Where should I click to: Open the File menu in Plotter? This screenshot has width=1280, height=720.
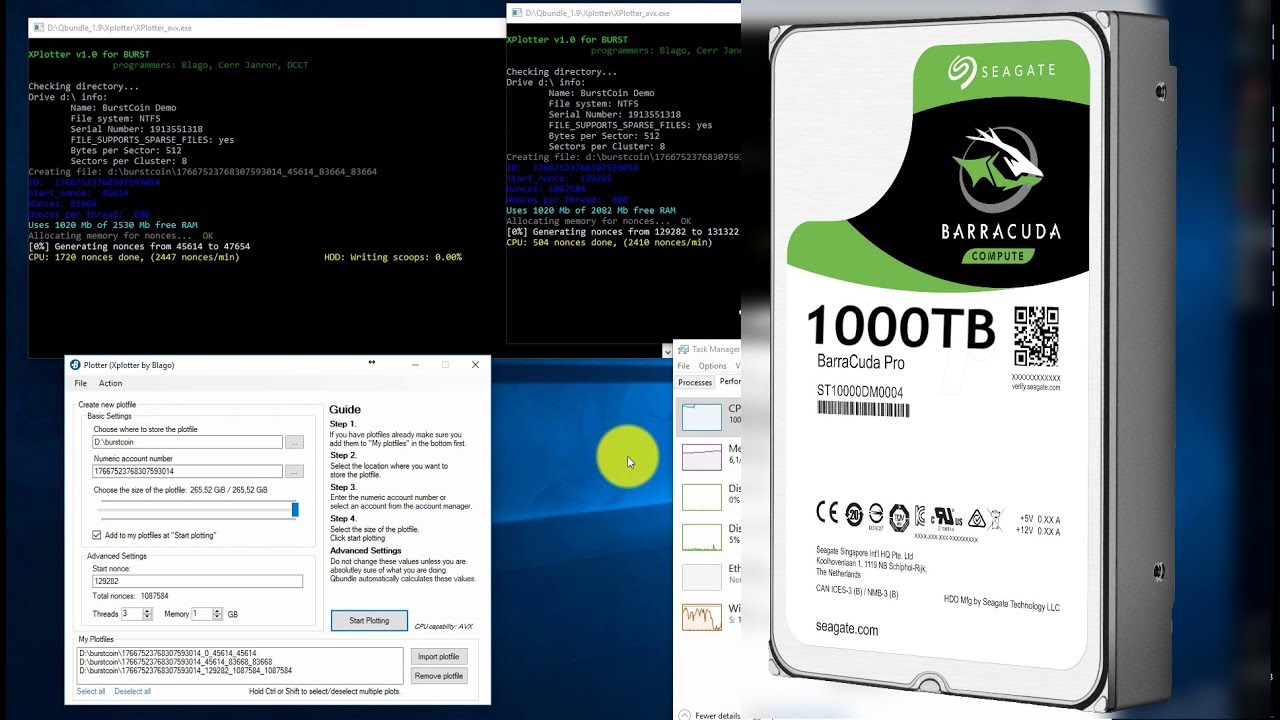[81, 383]
